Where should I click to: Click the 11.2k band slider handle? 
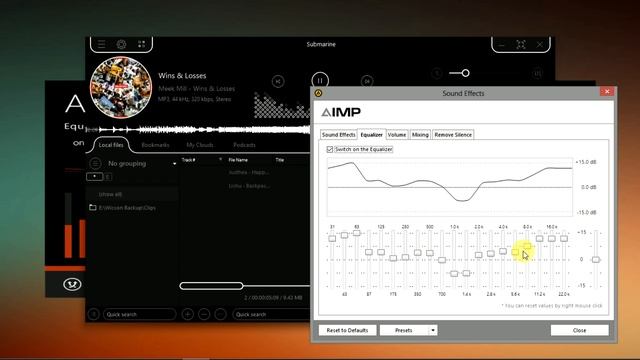click(x=540, y=238)
